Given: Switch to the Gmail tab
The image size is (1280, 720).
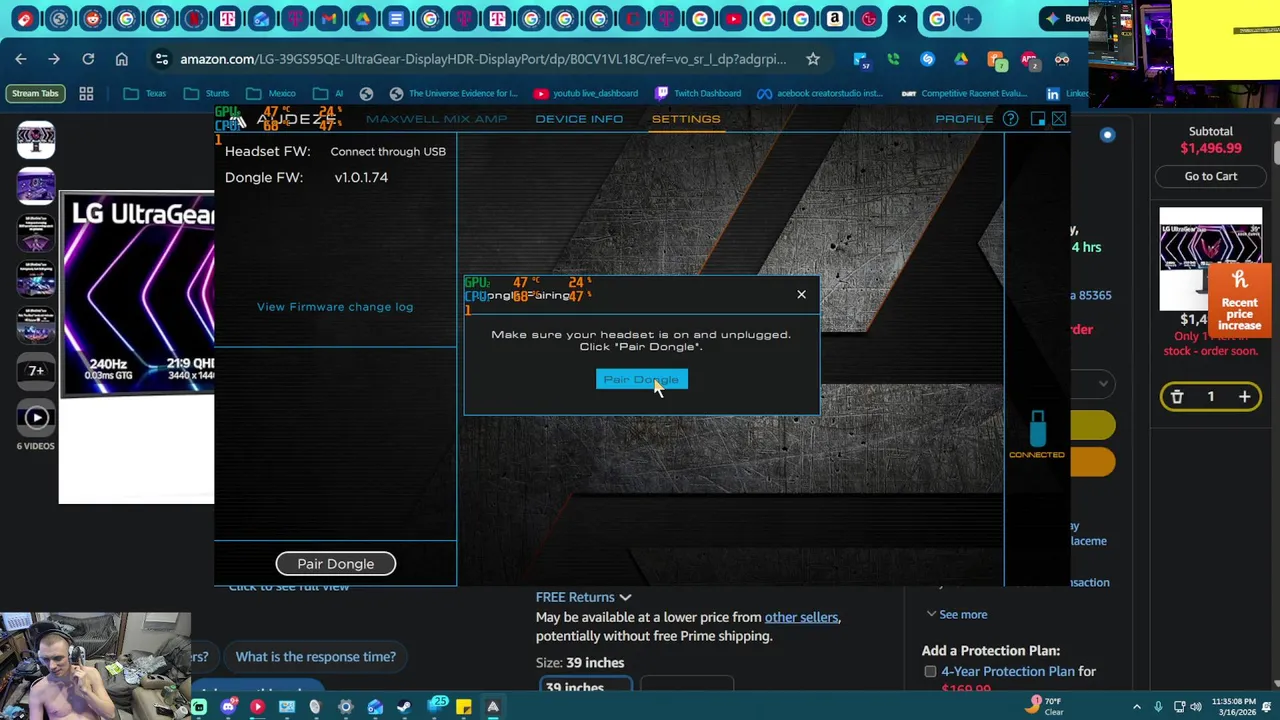Looking at the screenshot, I should (328, 18).
